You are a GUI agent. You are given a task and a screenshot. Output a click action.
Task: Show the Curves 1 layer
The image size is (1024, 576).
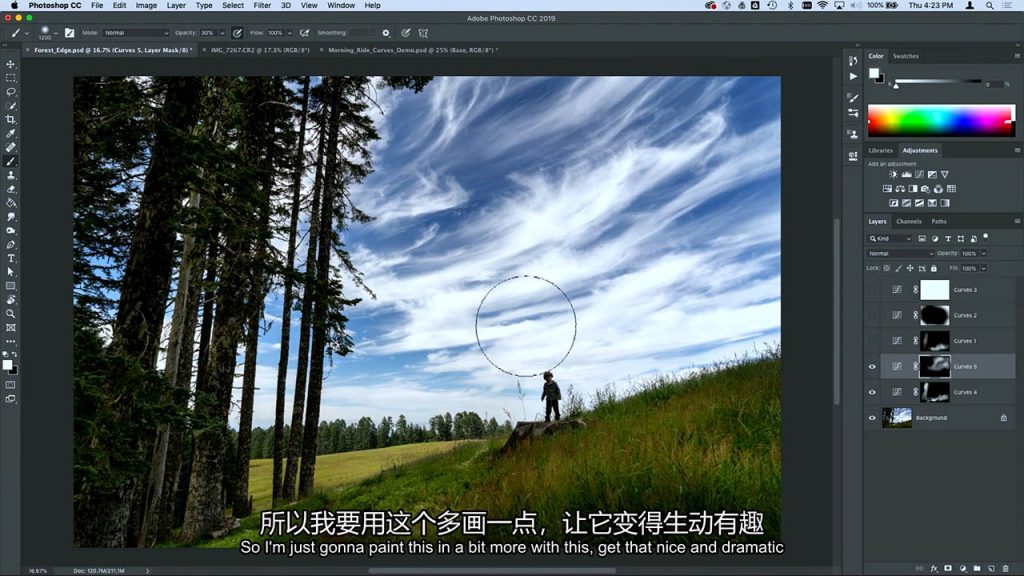872,340
